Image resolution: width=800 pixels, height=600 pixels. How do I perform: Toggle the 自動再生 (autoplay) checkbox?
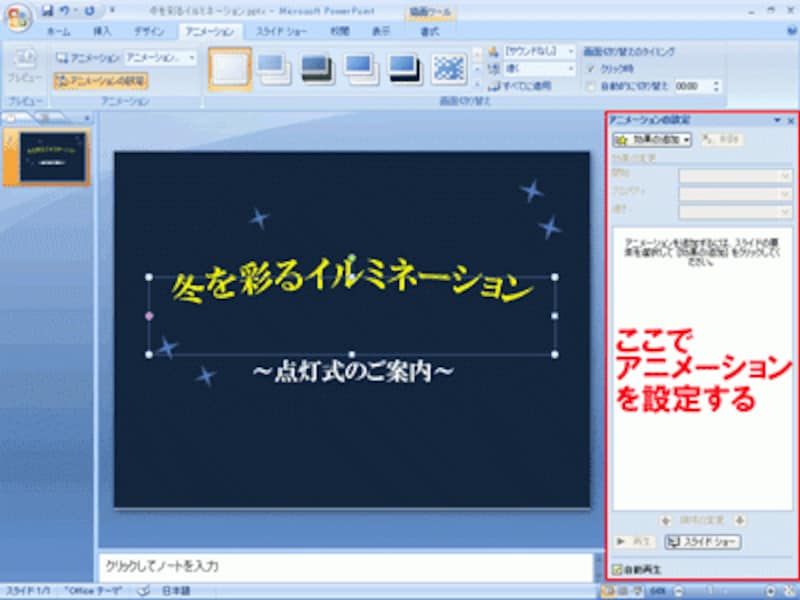617,569
